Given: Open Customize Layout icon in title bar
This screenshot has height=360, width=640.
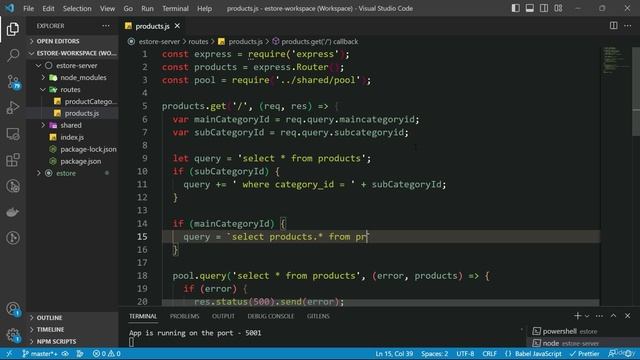Looking at the screenshot, I should [x=558, y=8].
